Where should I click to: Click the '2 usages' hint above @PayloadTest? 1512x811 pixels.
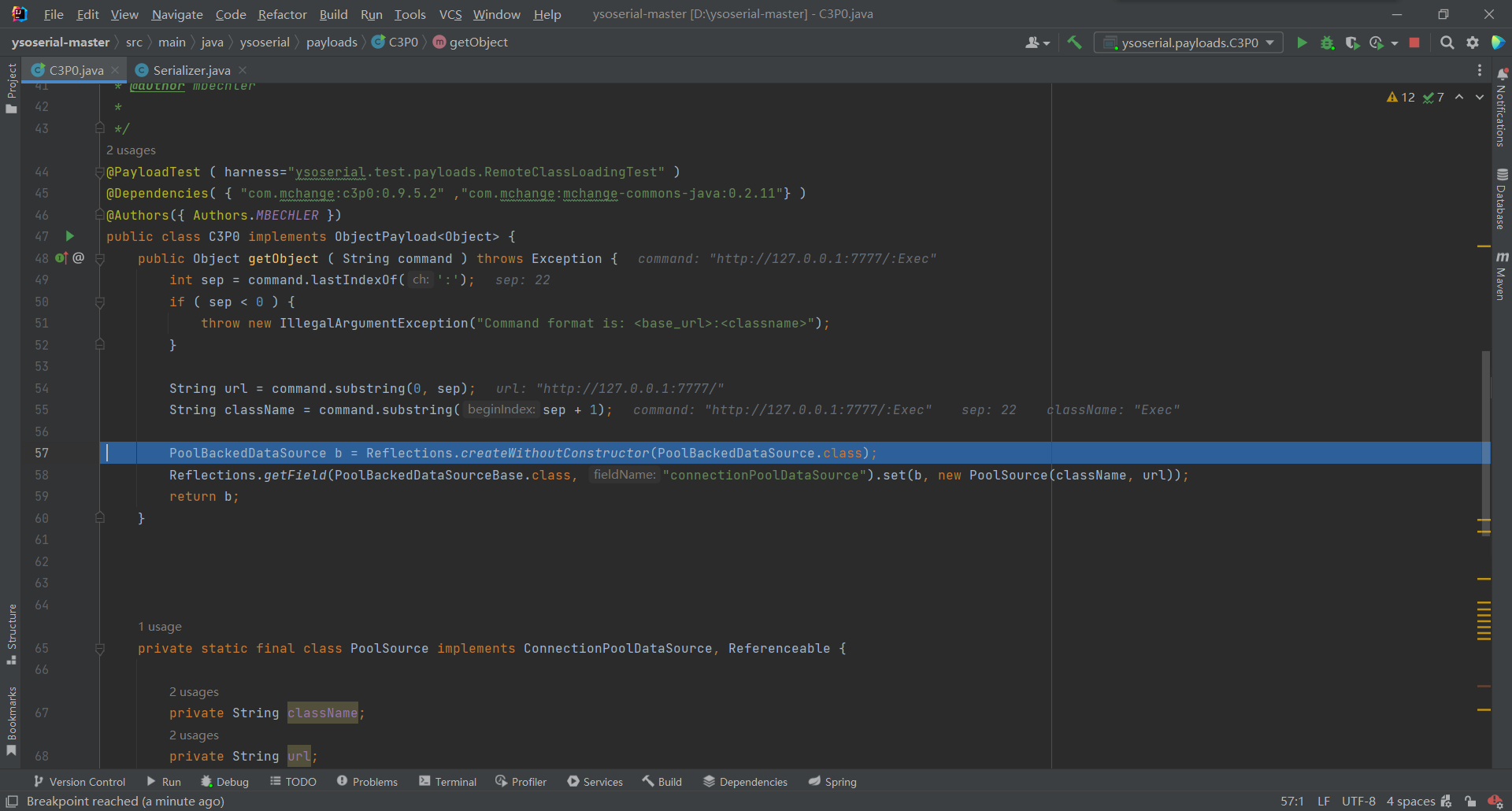(x=131, y=150)
